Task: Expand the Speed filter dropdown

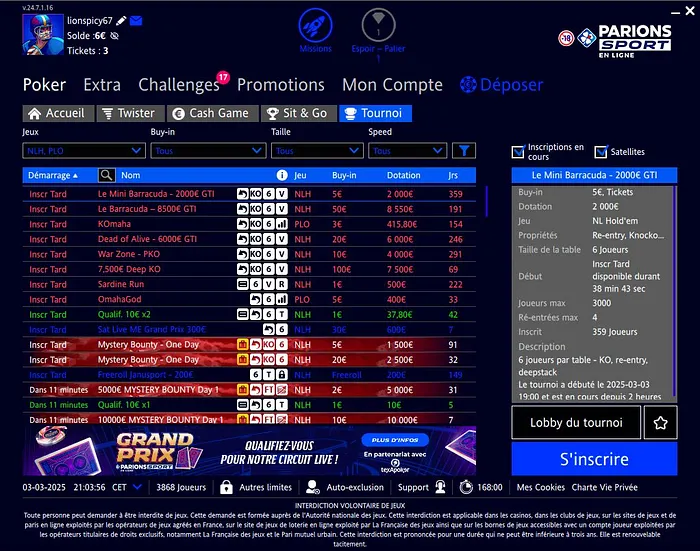Action: pyautogui.click(x=407, y=151)
